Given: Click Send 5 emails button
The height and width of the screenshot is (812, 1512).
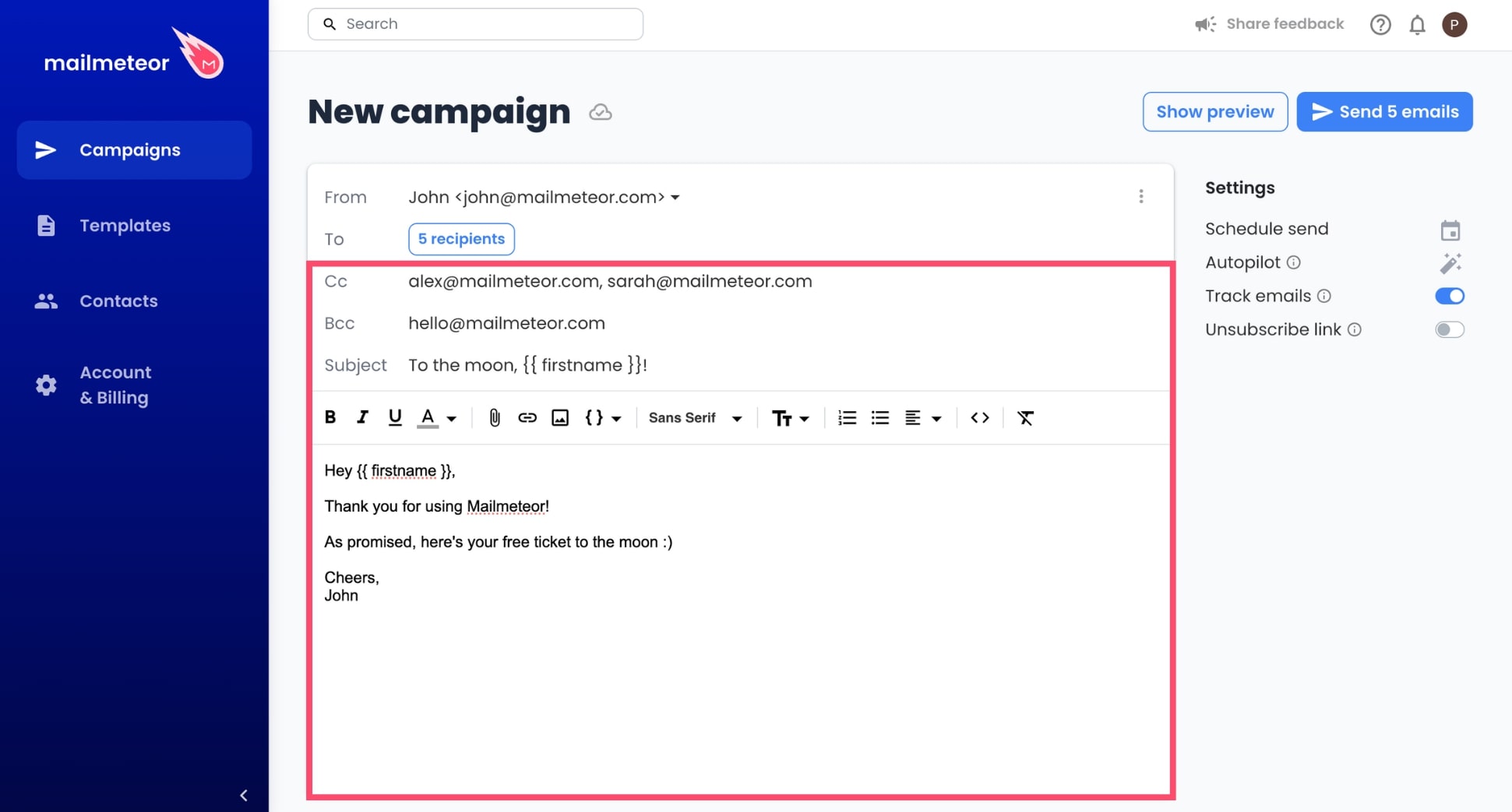Looking at the screenshot, I should coord(1384,111).
